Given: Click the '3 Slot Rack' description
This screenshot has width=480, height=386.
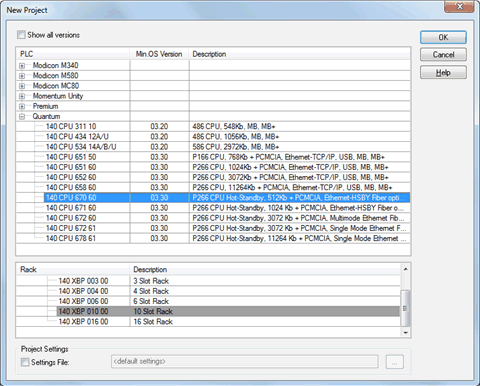Looking at the screenshot, I should (x=151, y=281).
